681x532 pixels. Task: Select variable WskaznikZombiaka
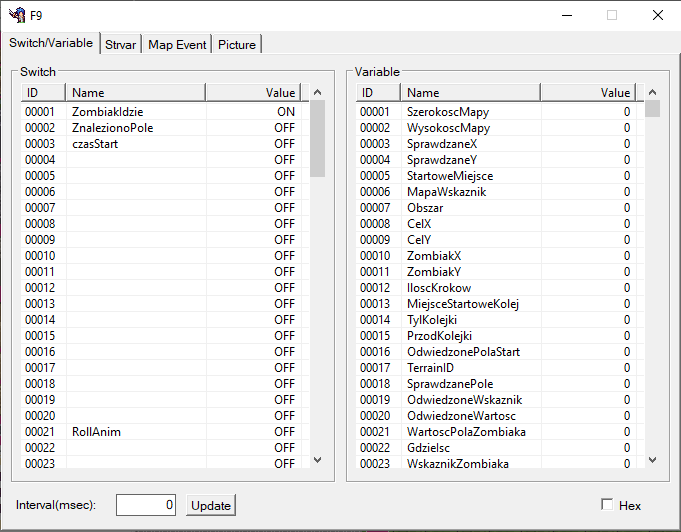[x=500, y=463]
